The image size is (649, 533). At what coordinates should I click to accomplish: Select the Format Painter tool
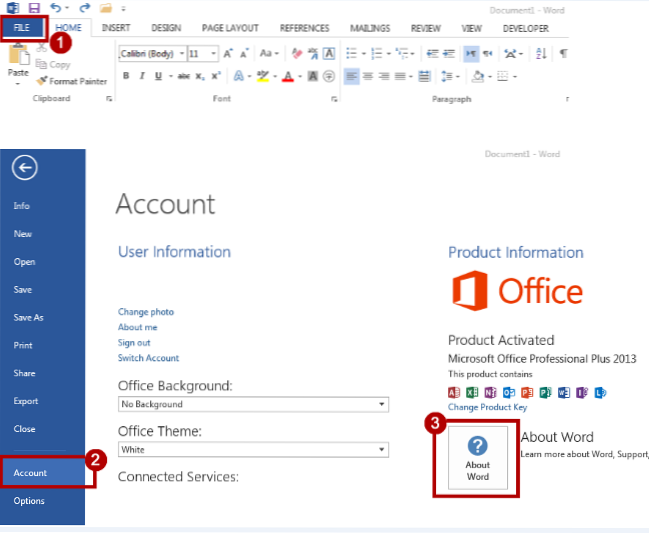coord(72,80)
